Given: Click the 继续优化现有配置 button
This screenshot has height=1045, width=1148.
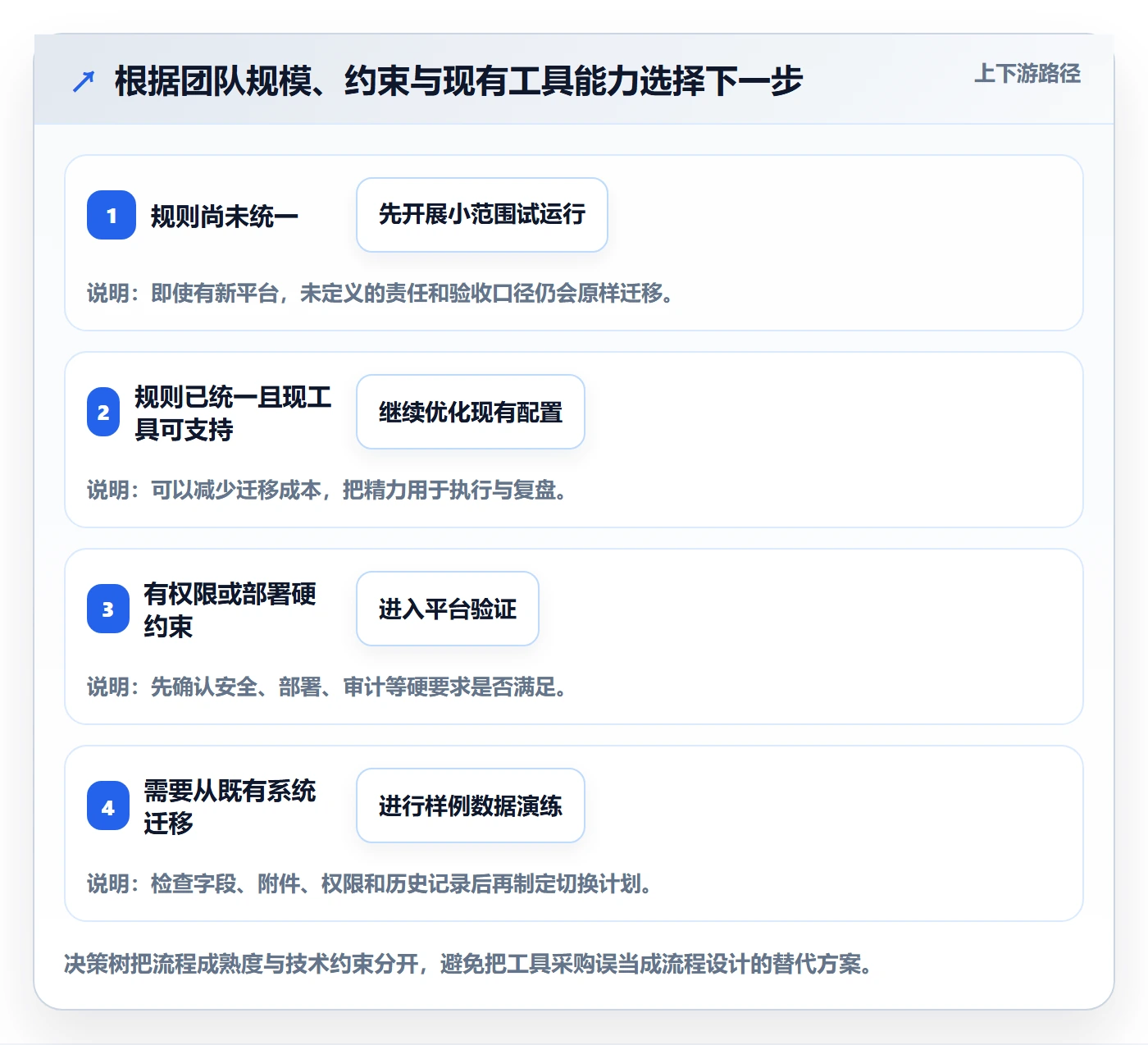Looking at the screenshot, I should 471,412.
